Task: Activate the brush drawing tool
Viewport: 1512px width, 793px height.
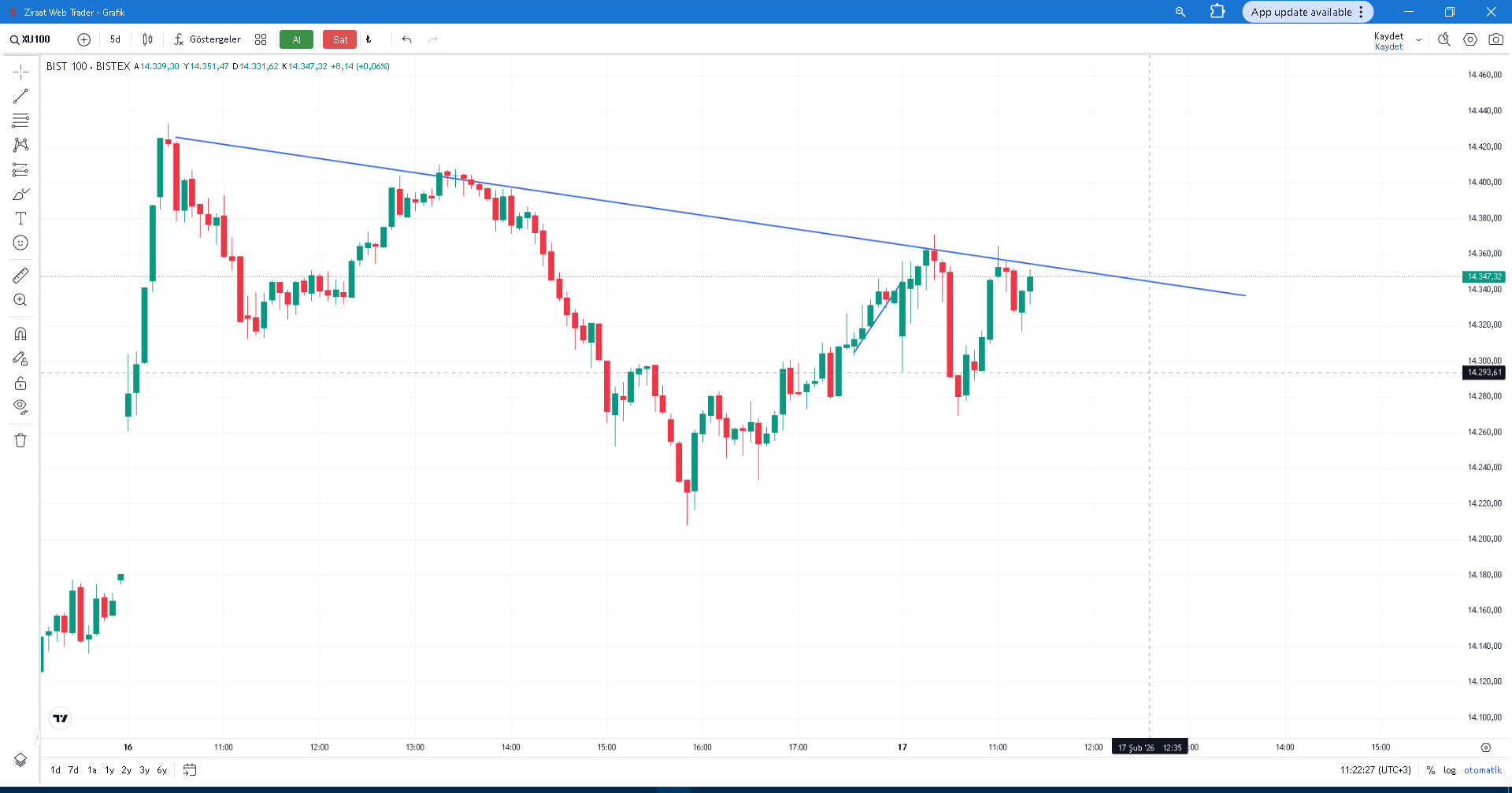Action: (x=20, y=195)
